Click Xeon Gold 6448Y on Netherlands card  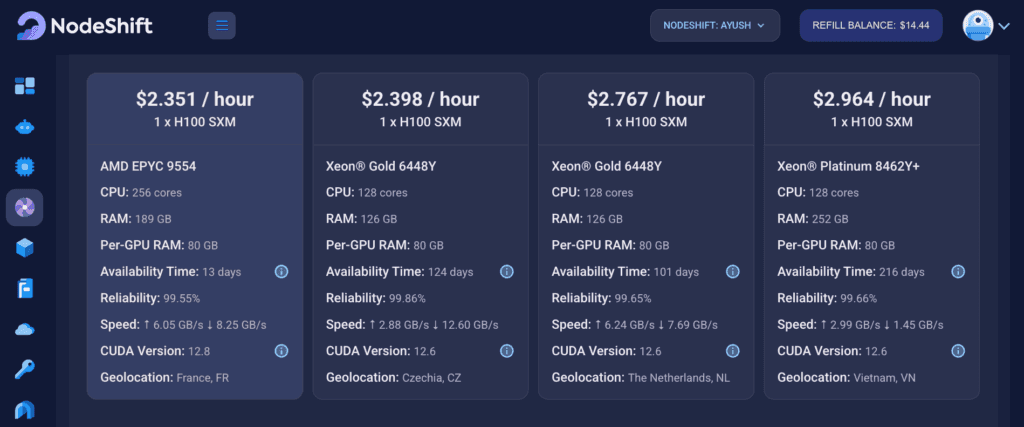coord(607,166)
